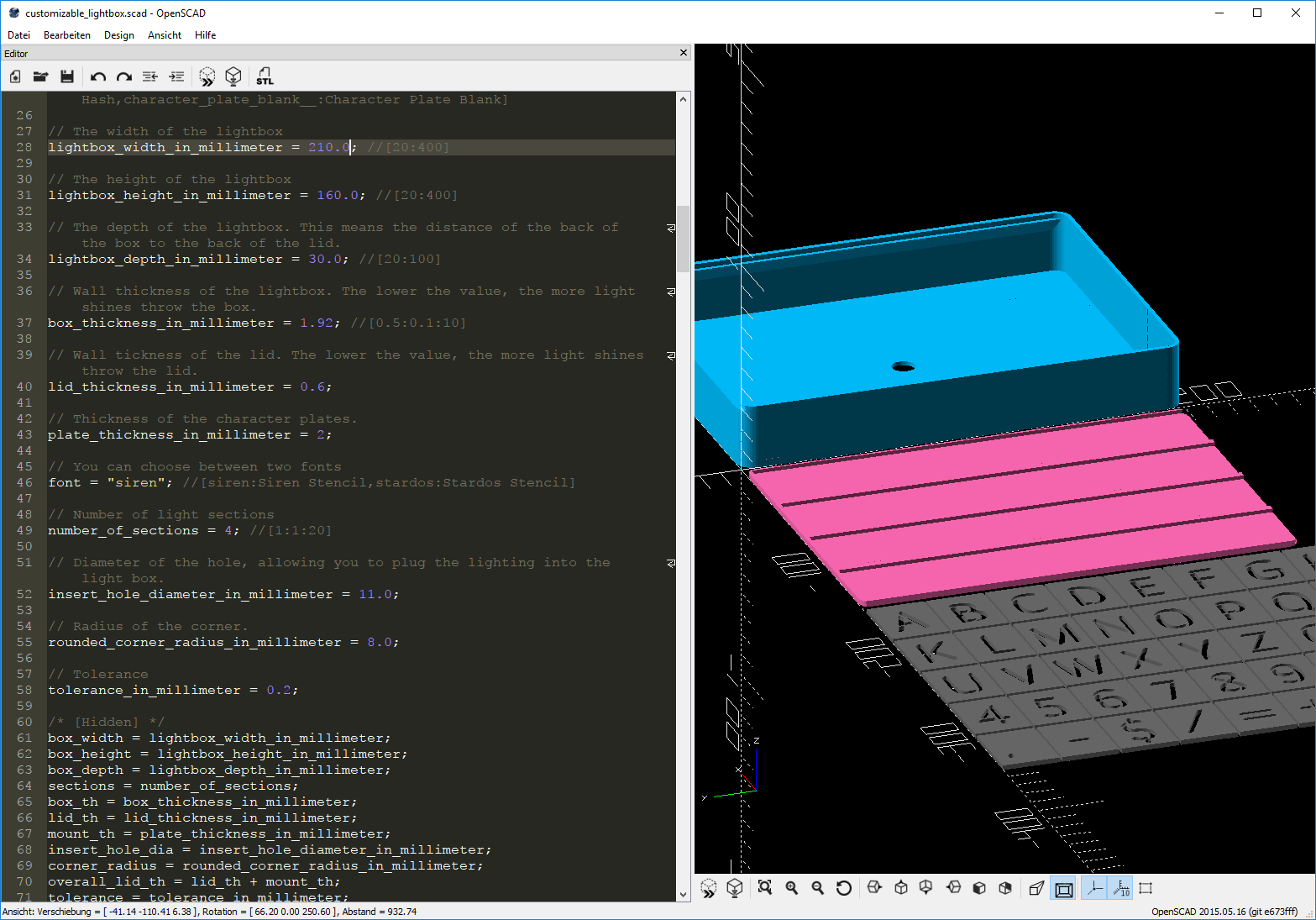The image size is (1316, 920).
Task: Click line number 61 in the gutter
Action: click(24, 738)
